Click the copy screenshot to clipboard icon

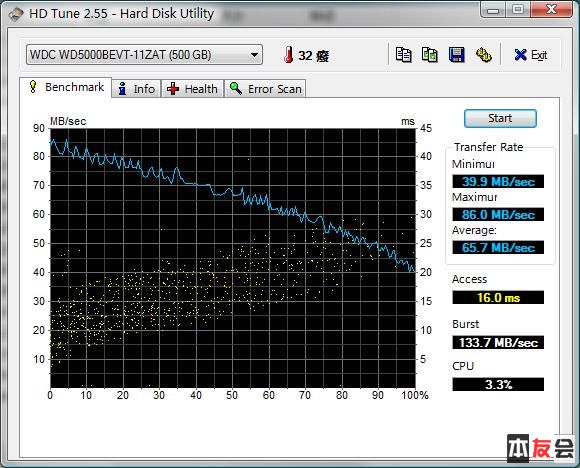tap(429, 55)
